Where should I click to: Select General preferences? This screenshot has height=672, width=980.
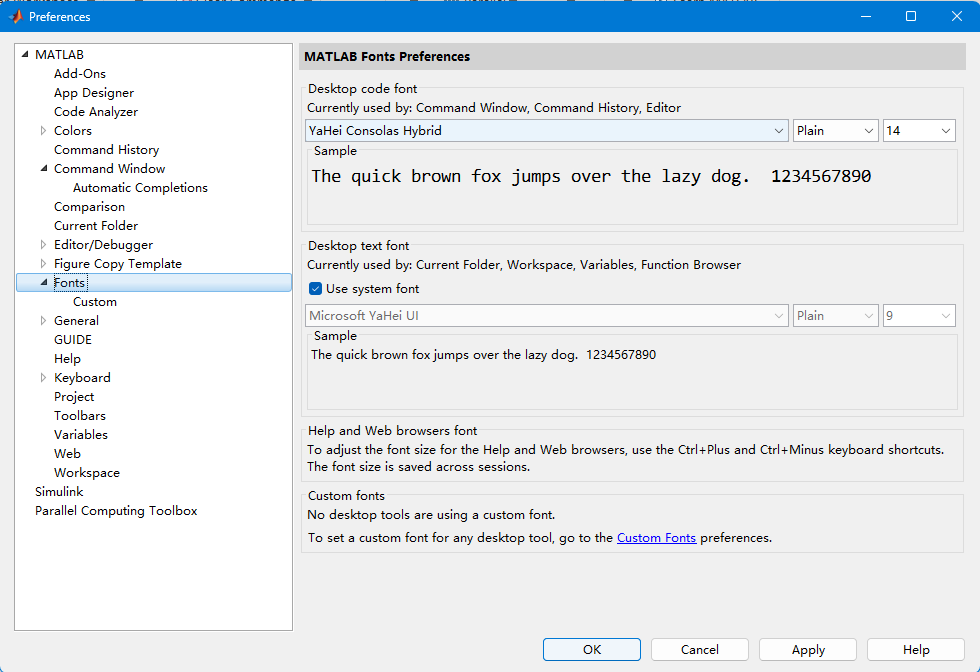click(x=76, y=321)
